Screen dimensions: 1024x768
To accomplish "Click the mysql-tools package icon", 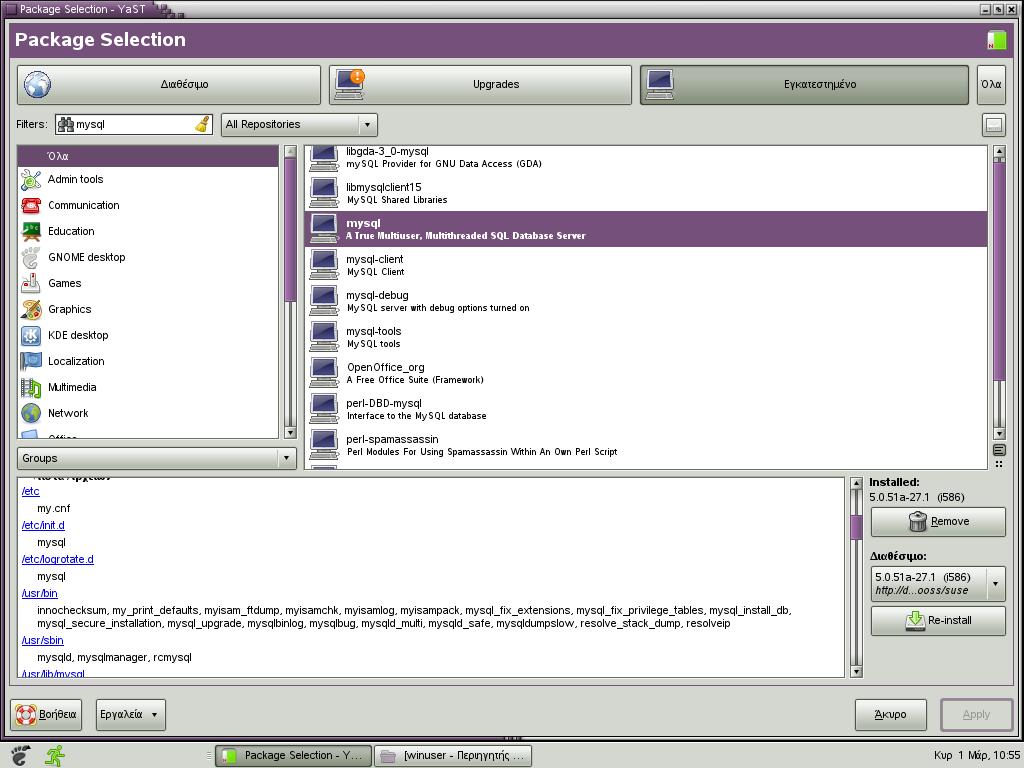I will coord(324,336).
